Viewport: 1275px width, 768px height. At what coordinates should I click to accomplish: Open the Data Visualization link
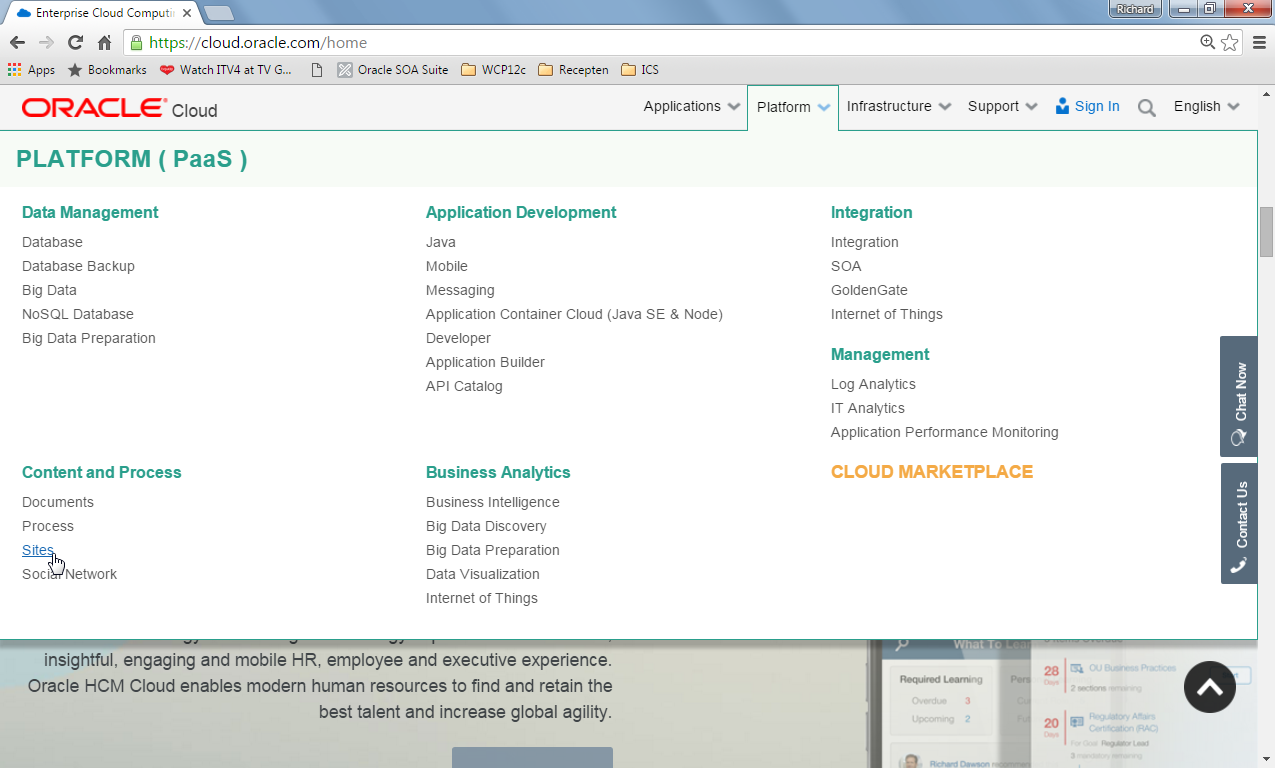[x=482, y=574]
